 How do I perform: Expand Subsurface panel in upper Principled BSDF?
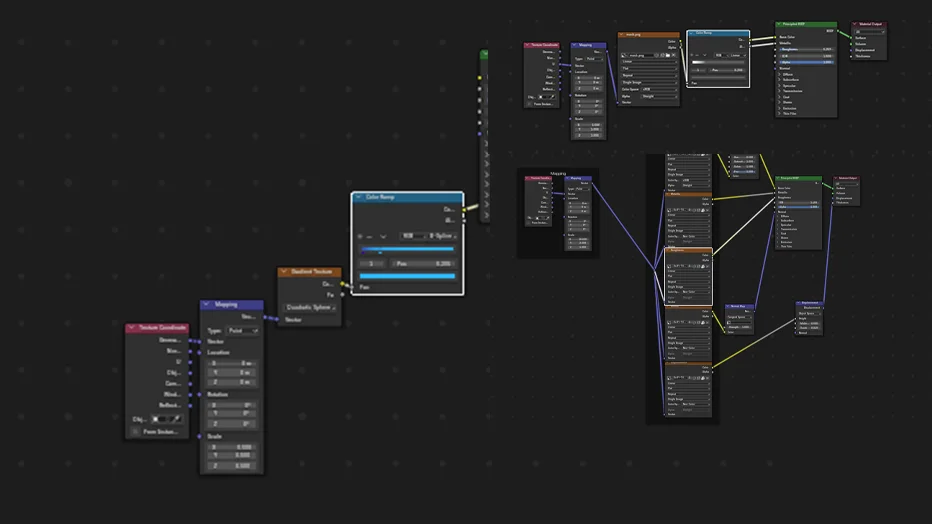780,80
